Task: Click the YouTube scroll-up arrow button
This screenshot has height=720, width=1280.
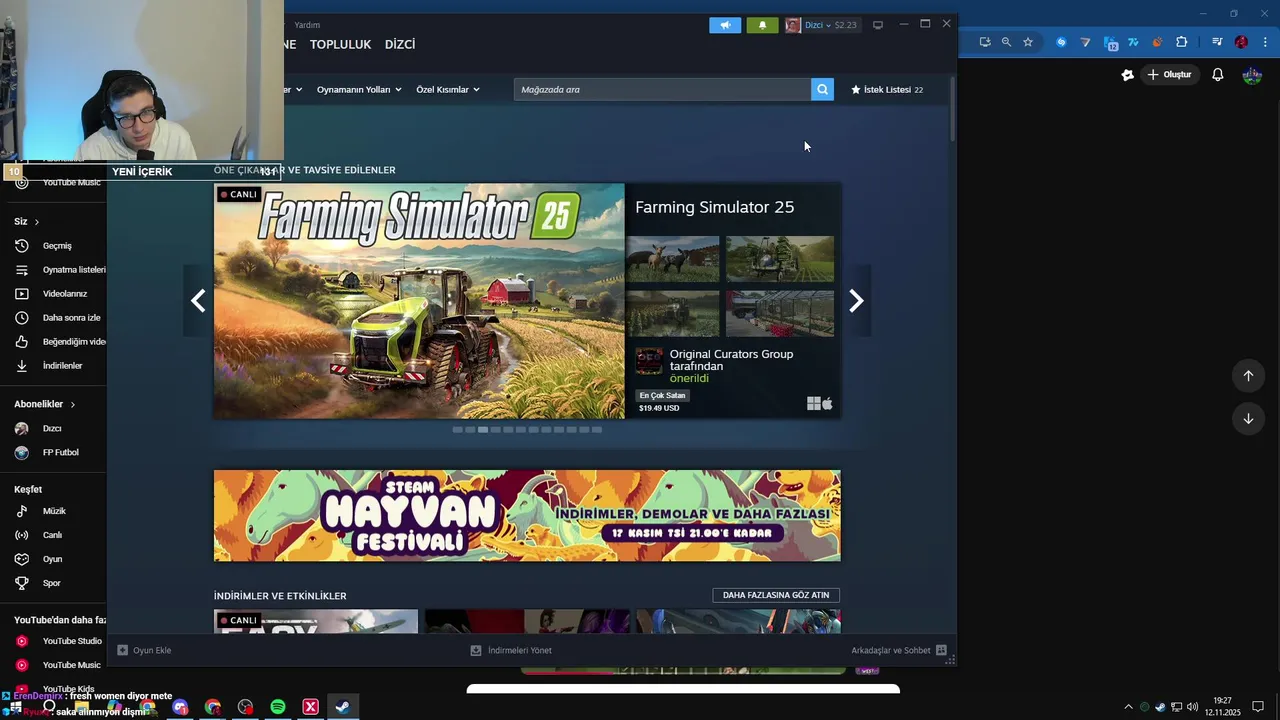Action: click(1248, 376)
